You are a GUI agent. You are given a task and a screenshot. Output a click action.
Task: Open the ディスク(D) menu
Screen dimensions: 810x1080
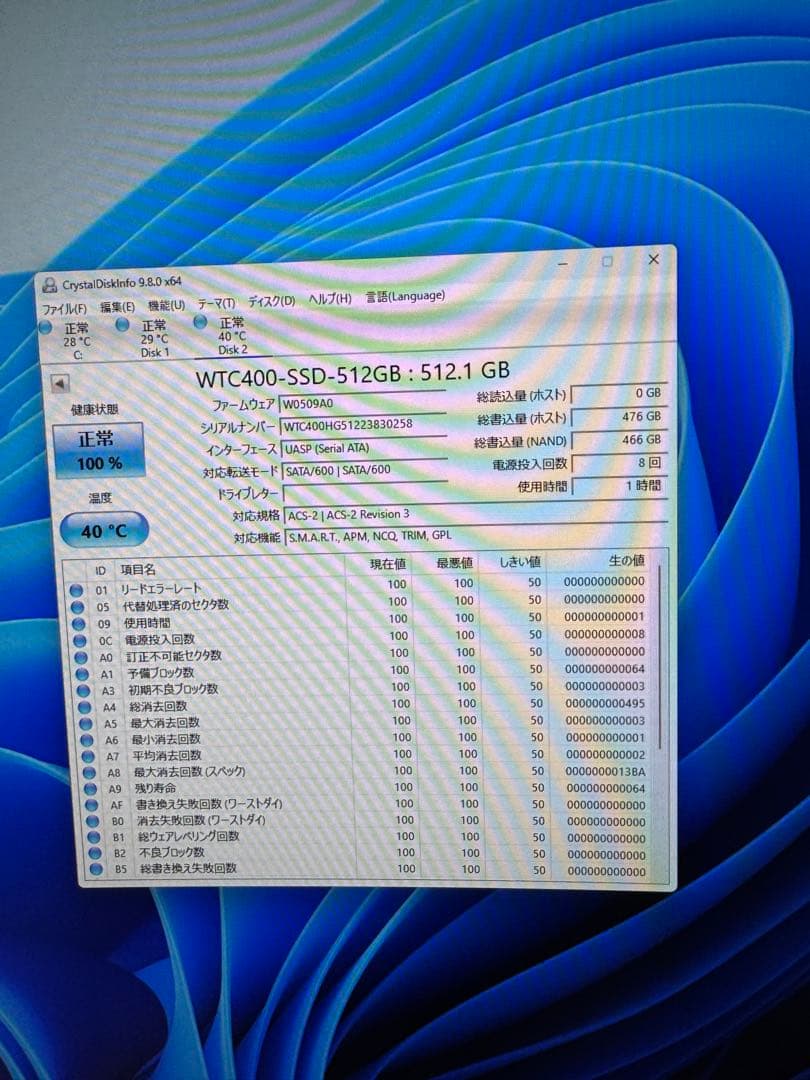271,301
